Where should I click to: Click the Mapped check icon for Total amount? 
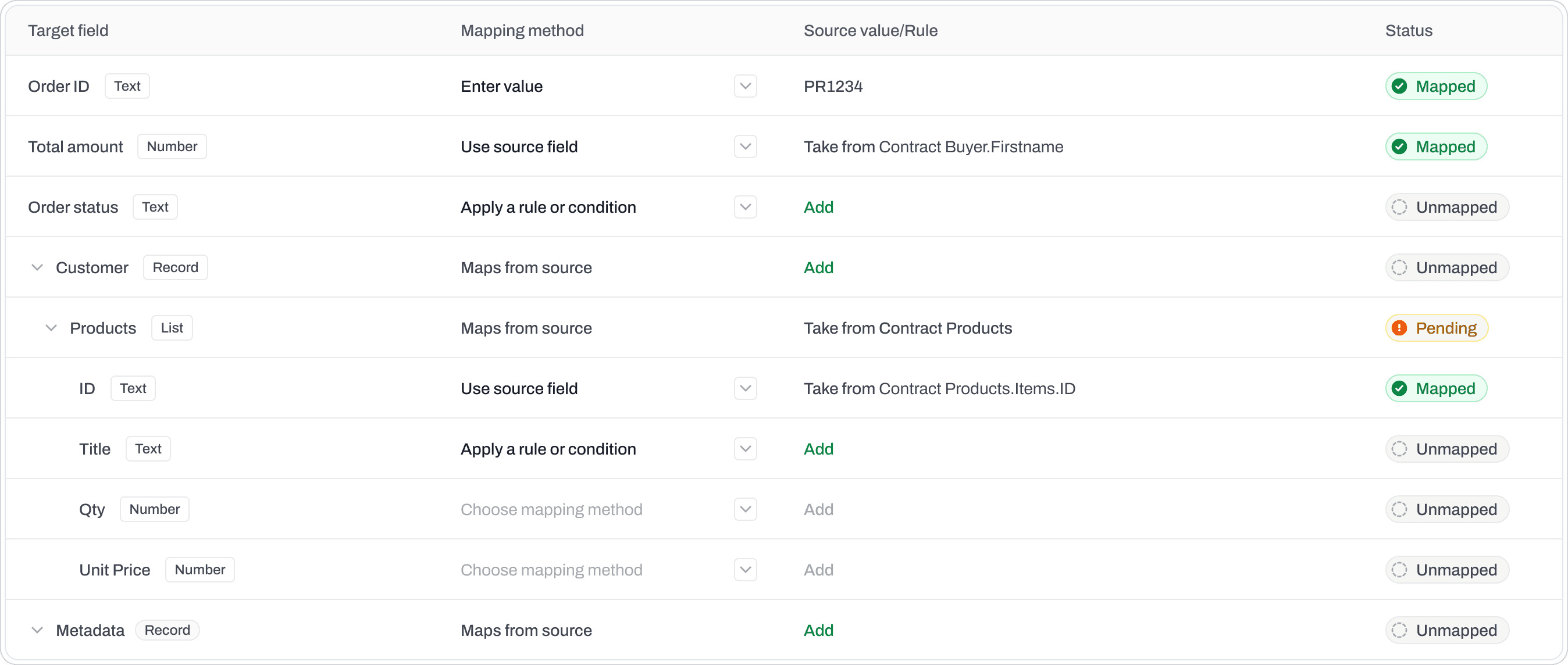tap(1399, 146)
